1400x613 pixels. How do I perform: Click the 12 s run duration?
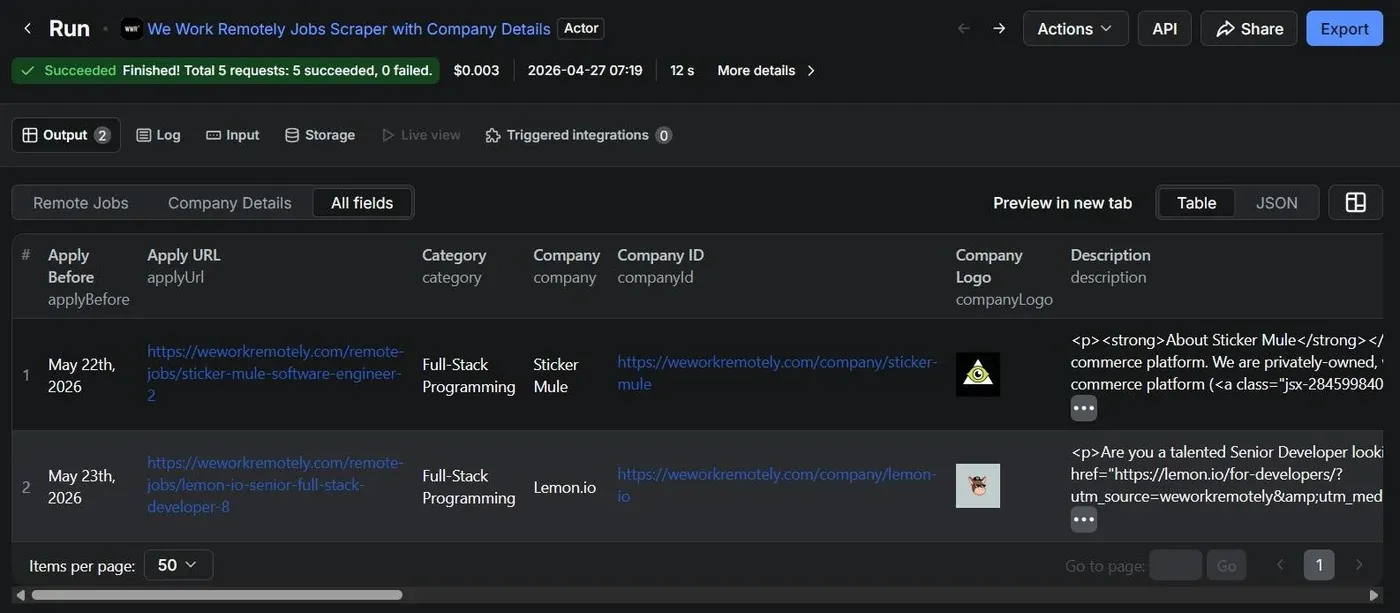682,70
